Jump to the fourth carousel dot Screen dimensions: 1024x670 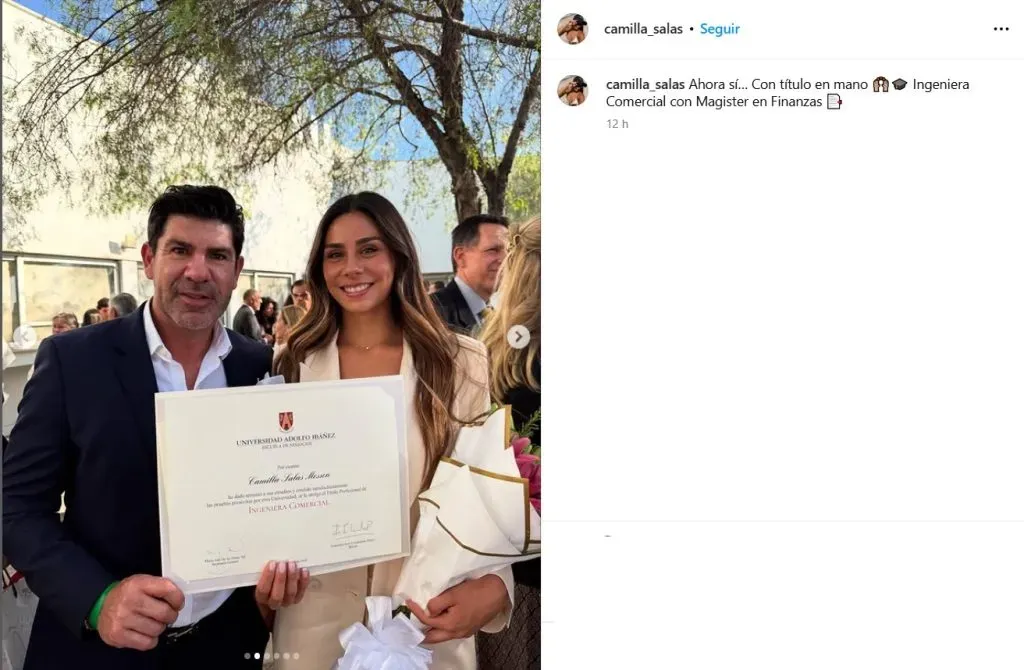(276, 656)
